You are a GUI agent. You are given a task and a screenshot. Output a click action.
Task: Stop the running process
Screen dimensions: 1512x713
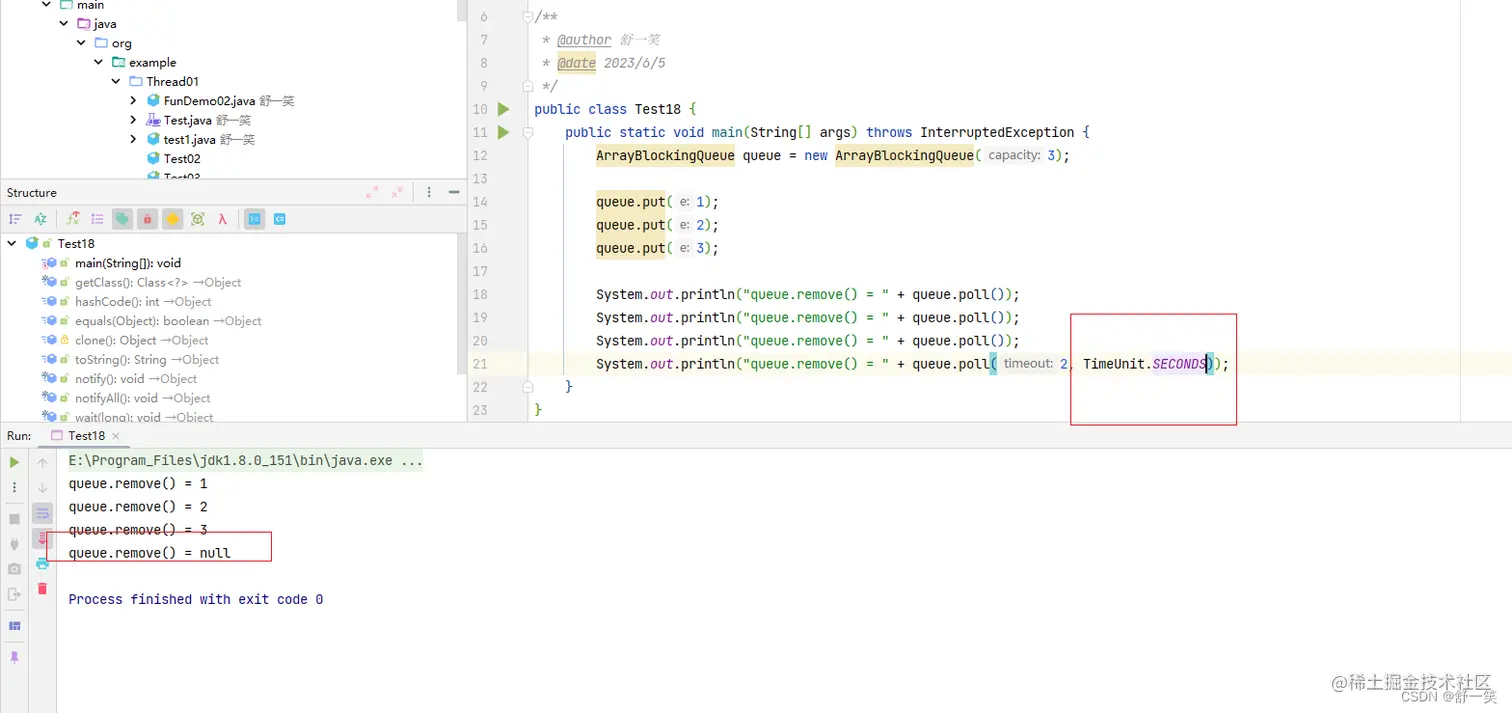(x=14, y=519)
